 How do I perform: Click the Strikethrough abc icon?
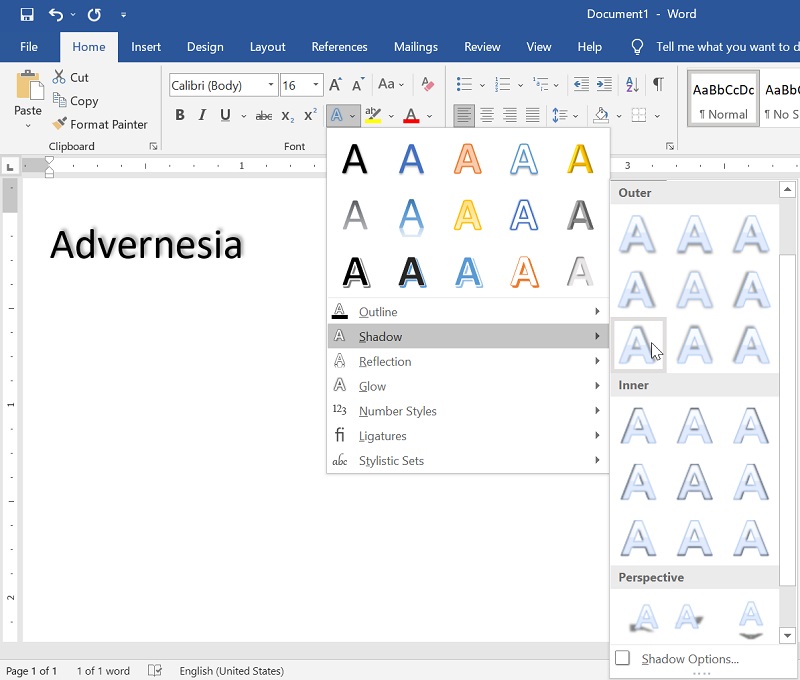(264, 116)
